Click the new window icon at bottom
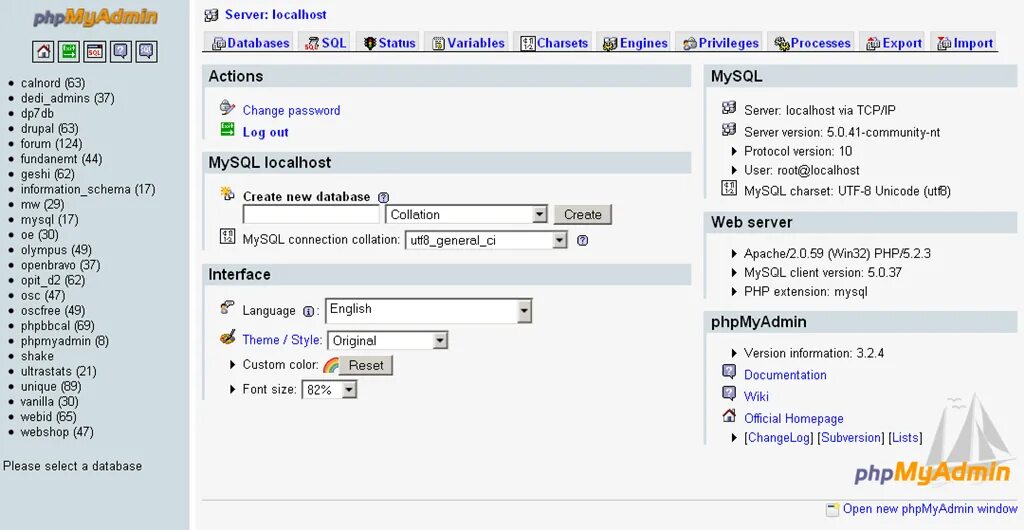 (833, 509)
